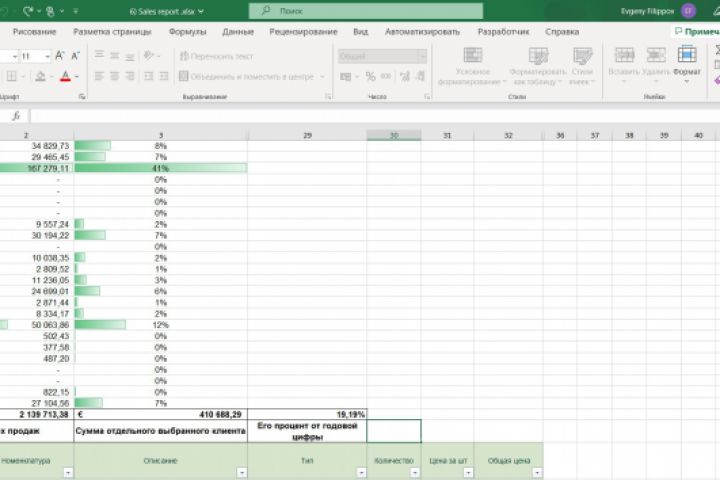The width and height of the screenshot is (720, 480).
Task: Apply the accounting number format icon
Action: [x=345, y=77]
